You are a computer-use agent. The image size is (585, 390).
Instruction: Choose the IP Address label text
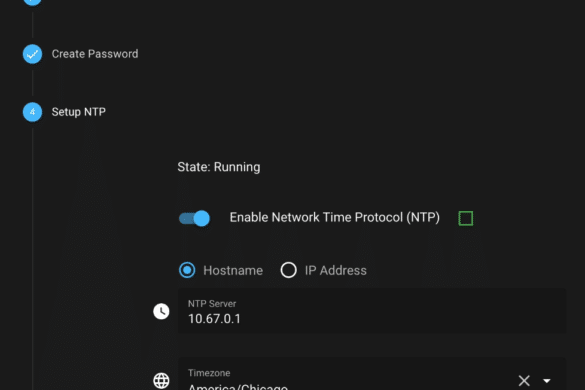(336, 270)
